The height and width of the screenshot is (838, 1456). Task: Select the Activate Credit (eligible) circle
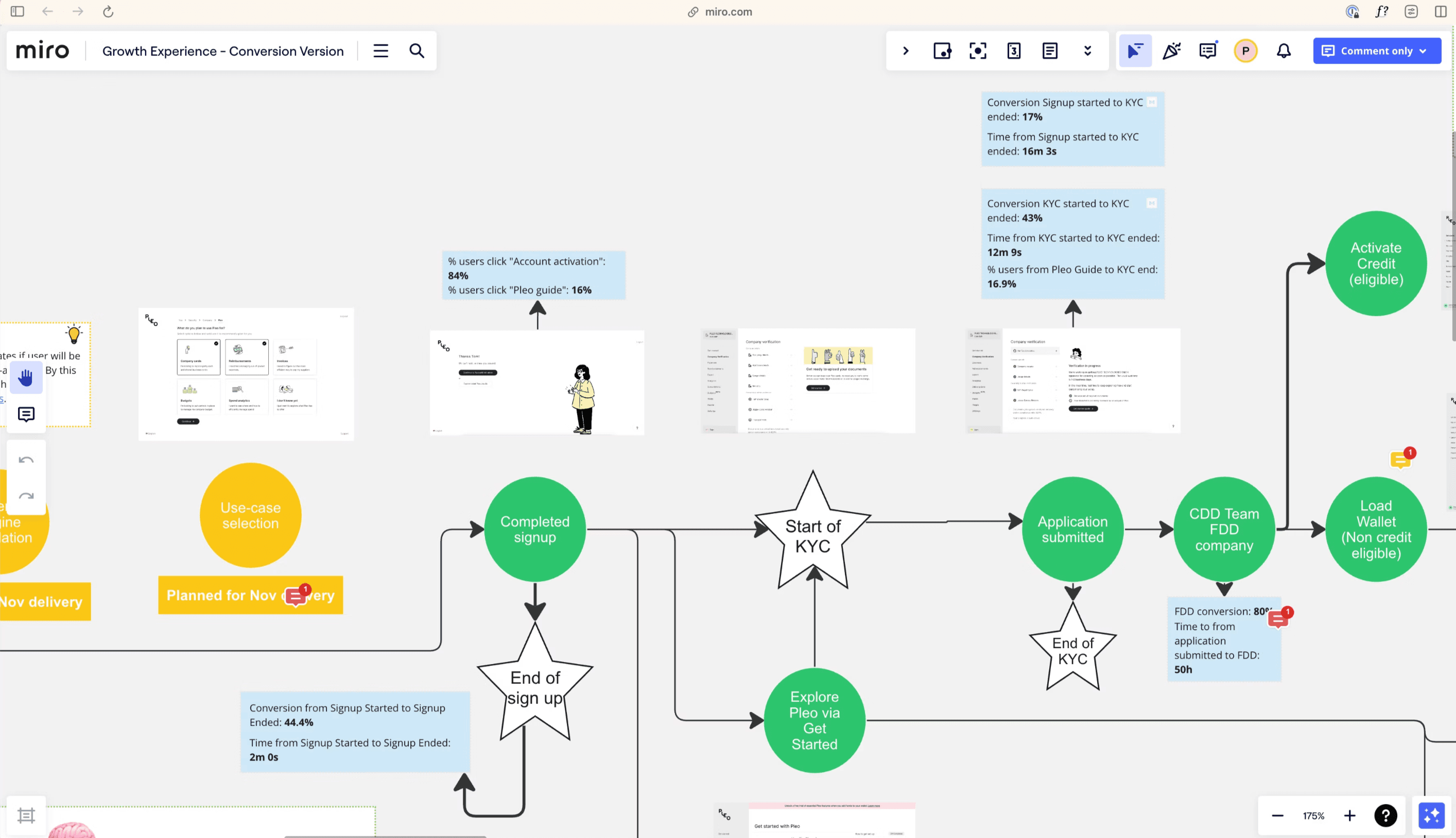coord(1376,263)
